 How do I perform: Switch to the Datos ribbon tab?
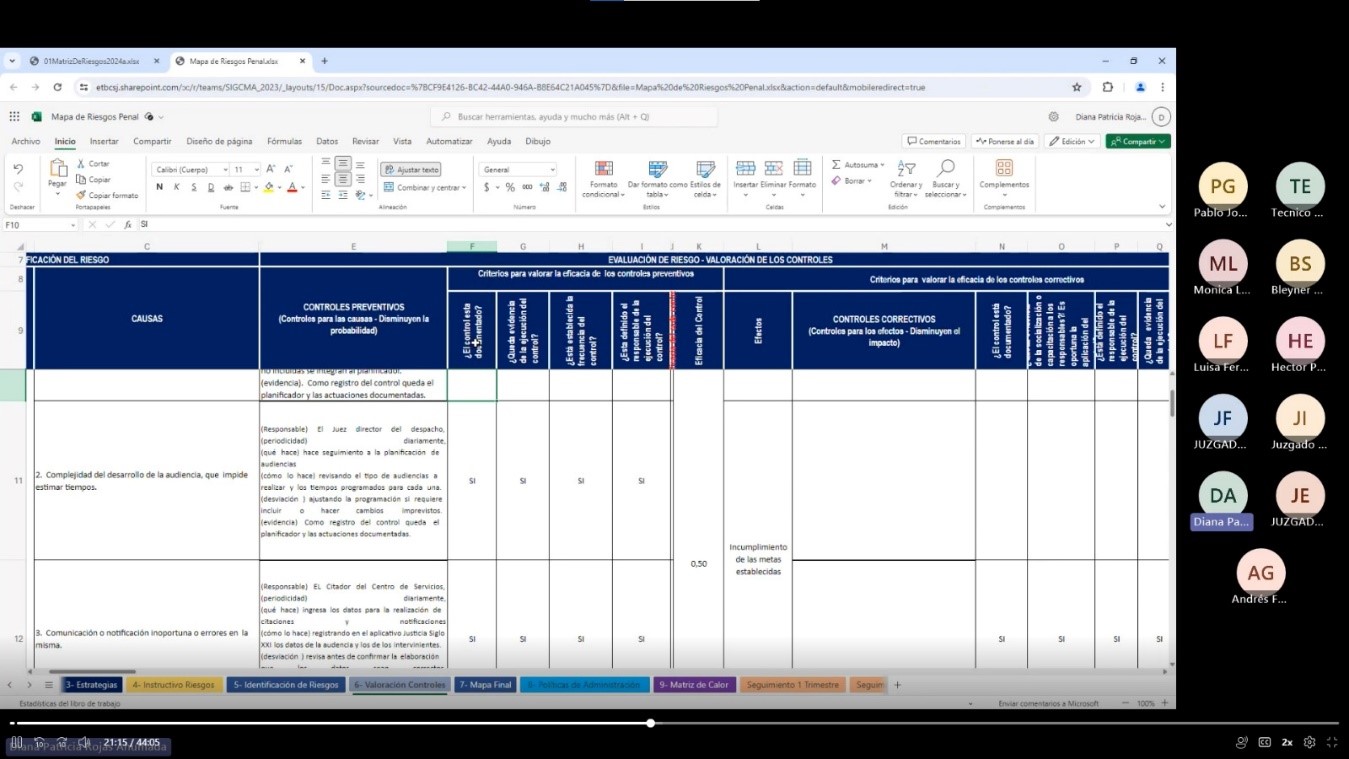click(327, 142)
